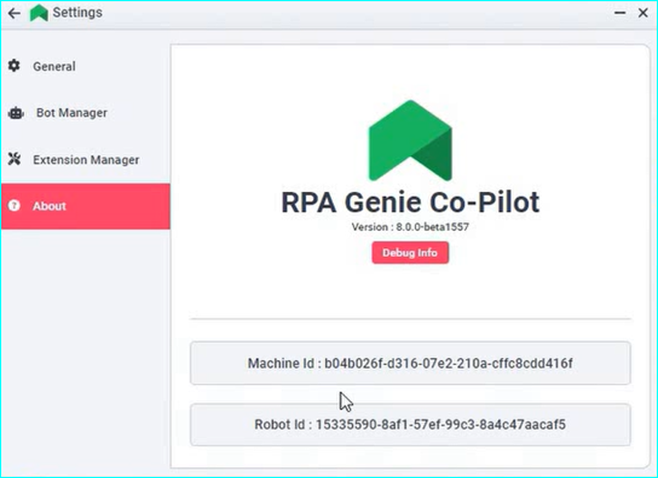Click the Extension Manager tools icon
658x478 pixels.
[14, 159]
